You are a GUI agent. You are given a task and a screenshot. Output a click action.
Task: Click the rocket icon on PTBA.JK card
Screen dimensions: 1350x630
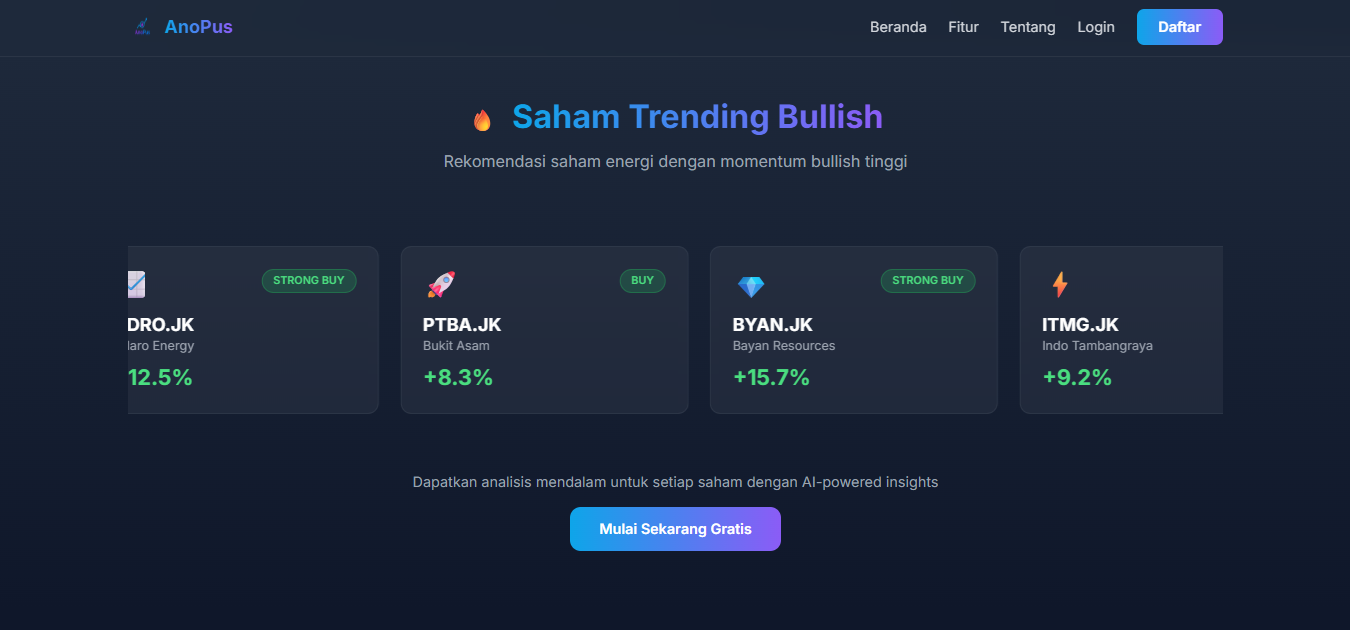click(441, 285)
